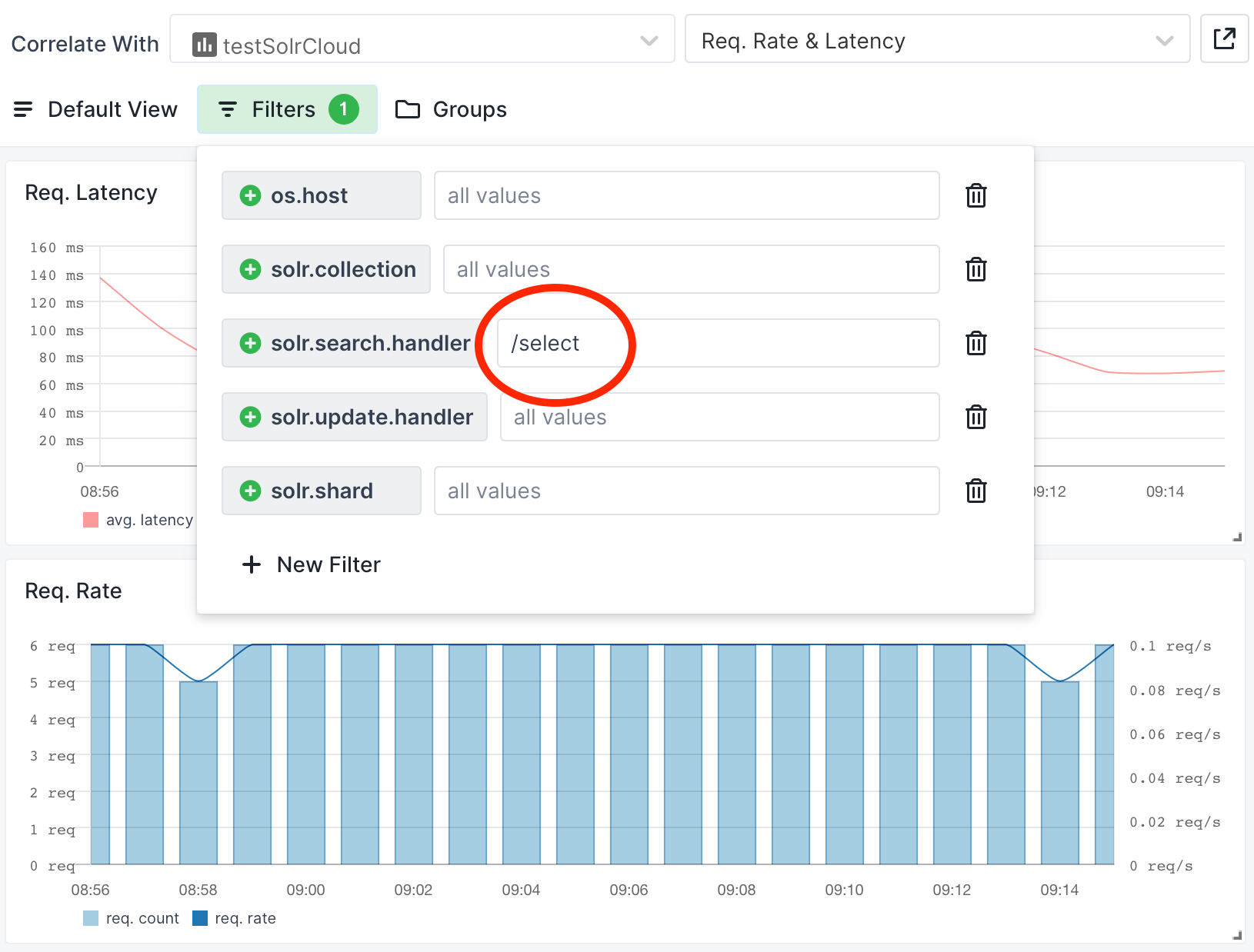Click the testSolrCloud chart app icon
The width and height of the screenshot is (1254, 952).
point(204,45)
